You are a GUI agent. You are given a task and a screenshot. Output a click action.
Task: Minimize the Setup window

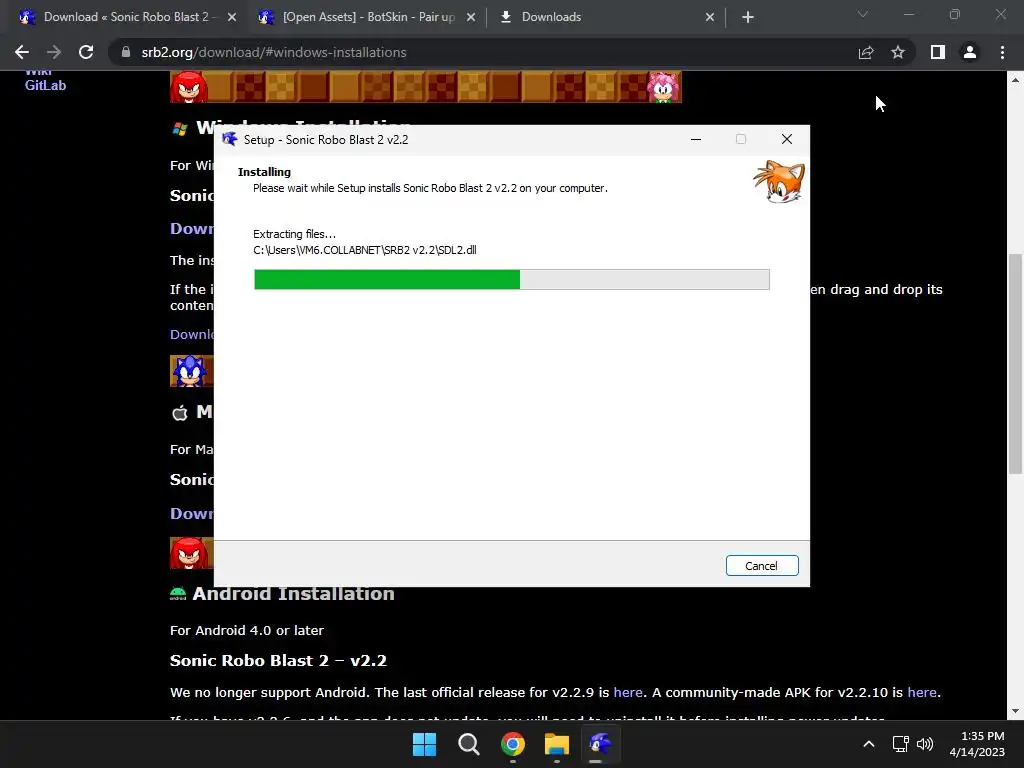coord(696,139)
